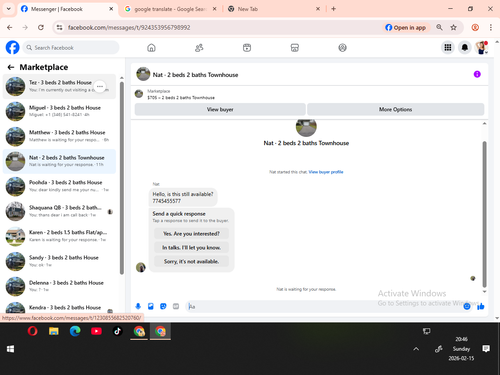Open Miguel - 3 beds 2 baths House chat
Viewport: 500px width, 375px height.
click(59, 111)
